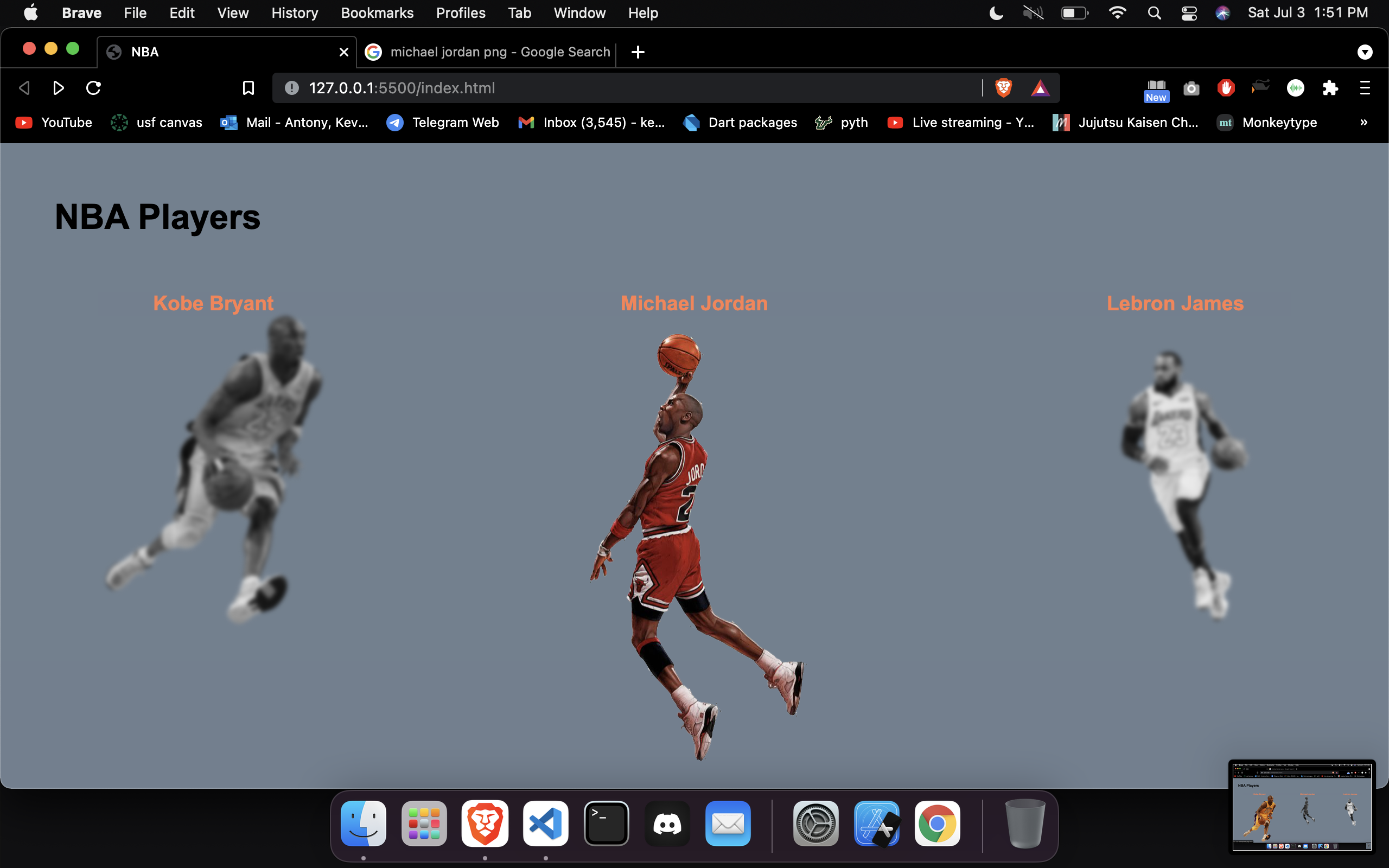The image size is (1389, 868).
Task: Click the camera screenshot extension icon
Action: pyautogui.click(x=1191, y=88)
